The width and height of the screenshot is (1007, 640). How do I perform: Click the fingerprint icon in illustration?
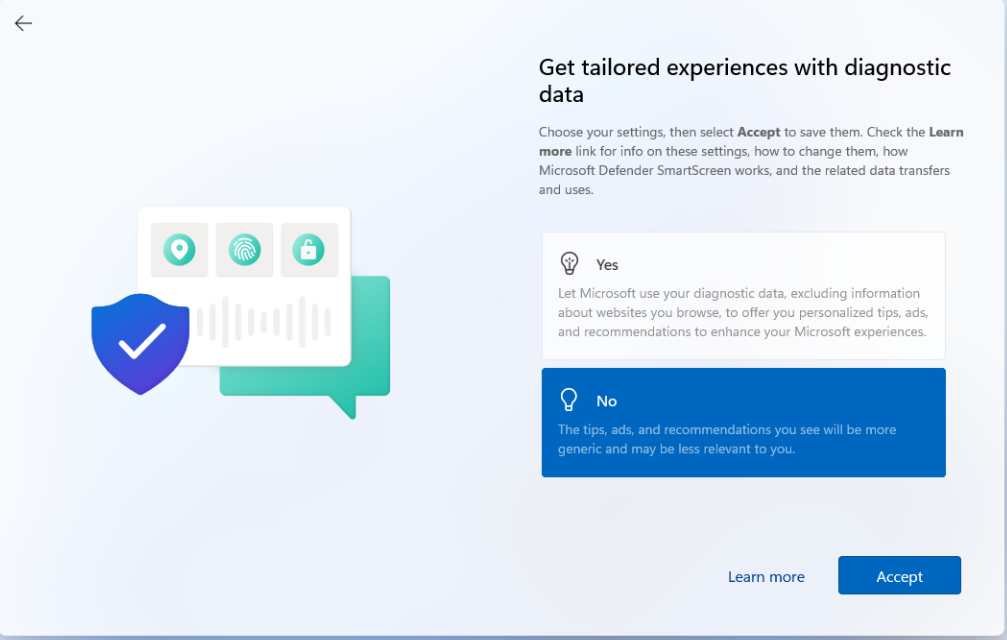click(244, 249)
